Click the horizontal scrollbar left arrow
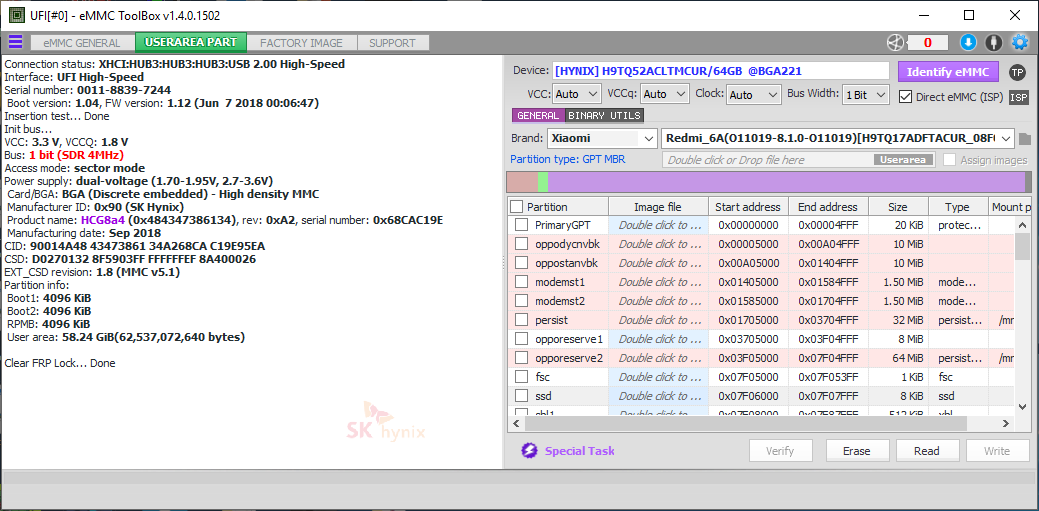The width and height of the screenshot is (1039, 511). 514,422
